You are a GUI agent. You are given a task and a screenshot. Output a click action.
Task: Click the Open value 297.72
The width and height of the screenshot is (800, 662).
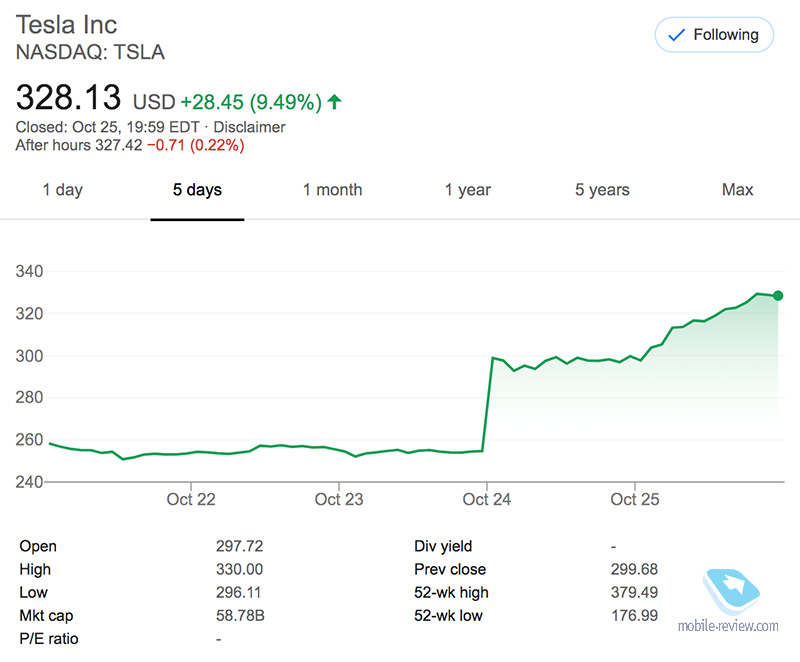[x=239, y=546]
